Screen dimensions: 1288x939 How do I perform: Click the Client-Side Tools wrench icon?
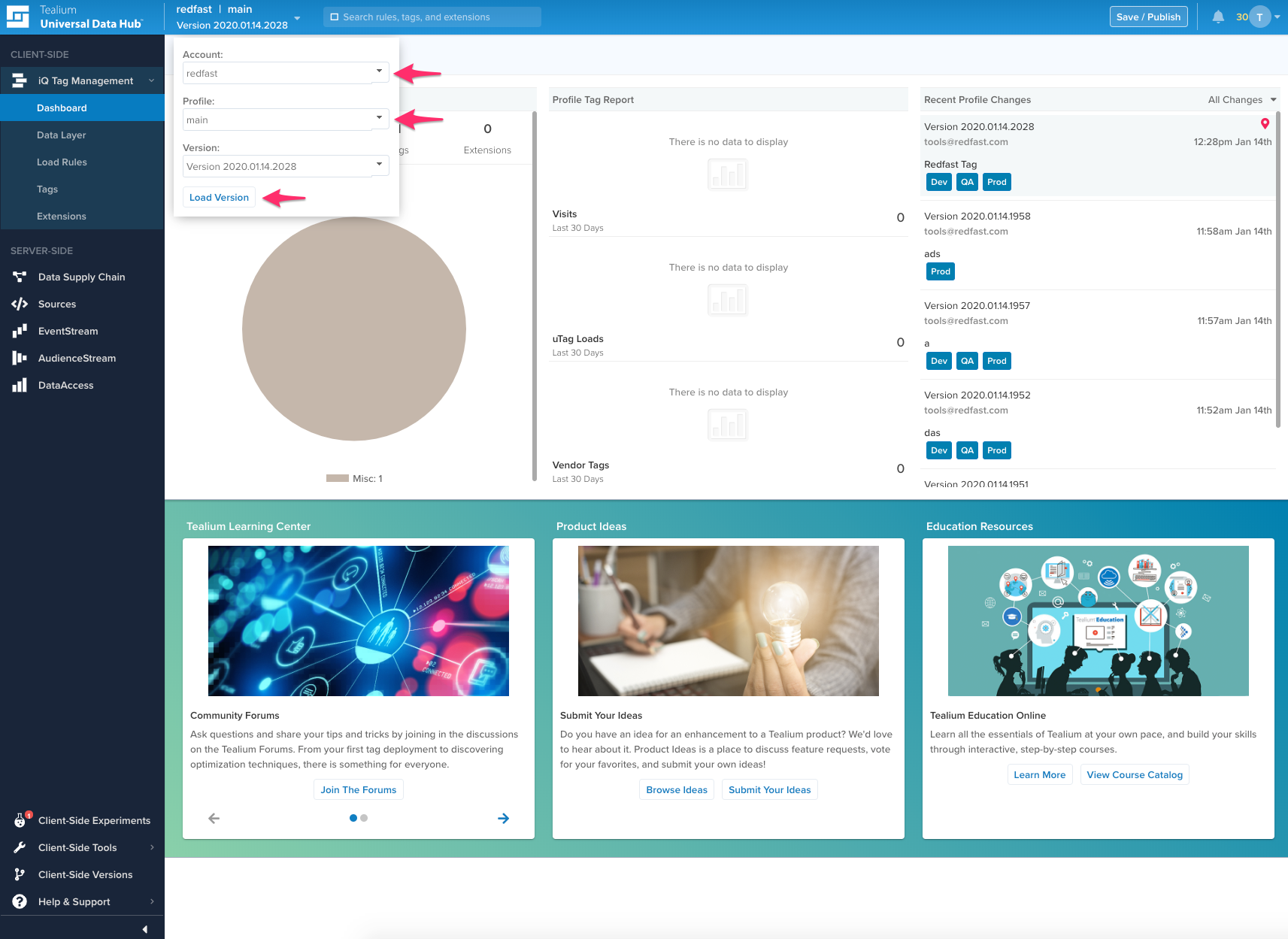[x=20, y=847]
